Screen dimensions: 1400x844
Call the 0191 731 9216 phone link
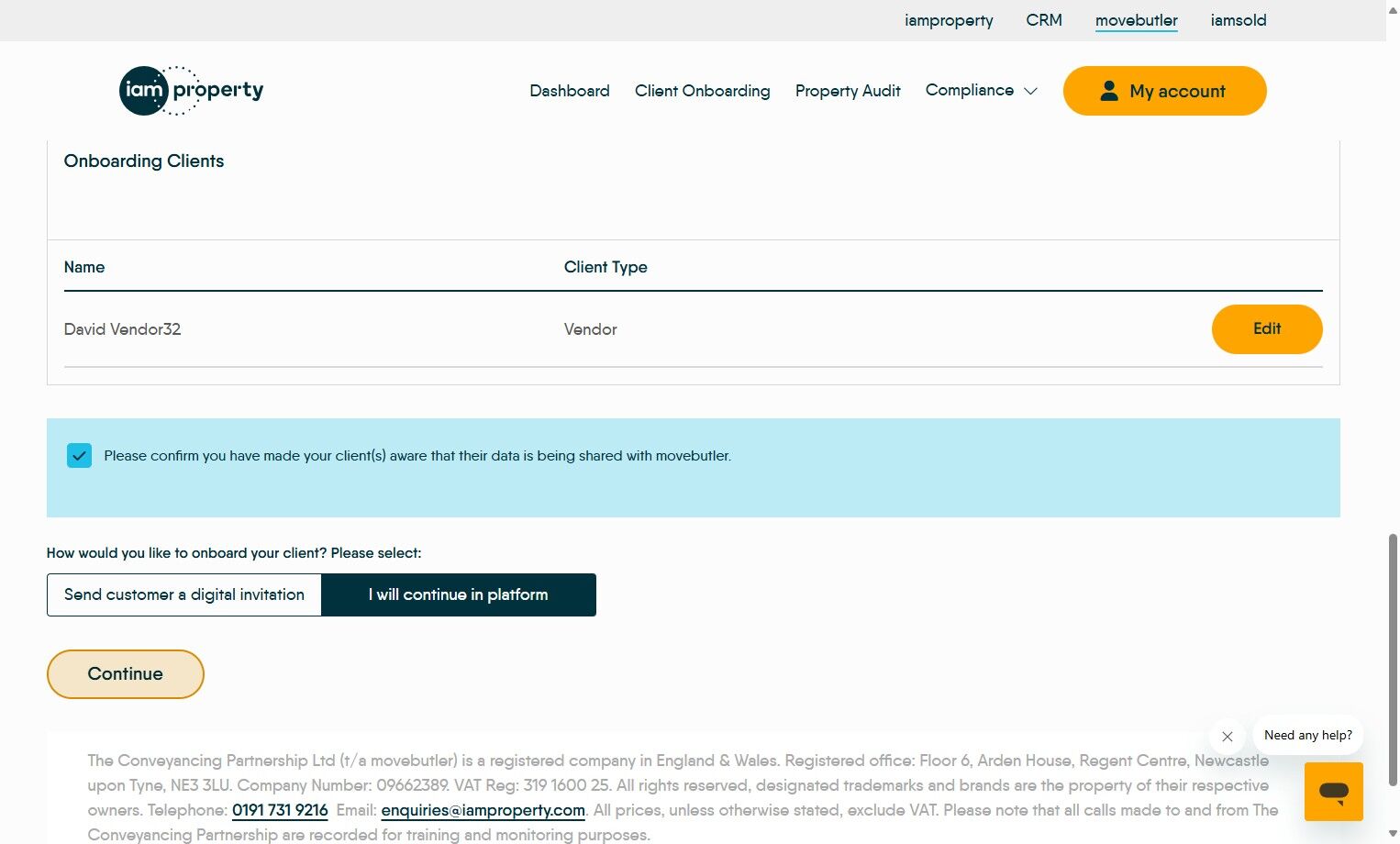280,810
